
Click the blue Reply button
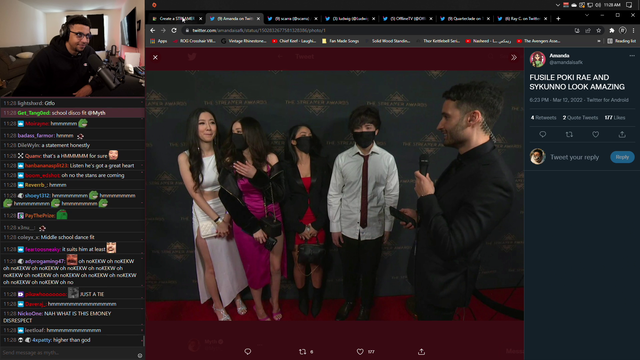click(x=622, y=157)
